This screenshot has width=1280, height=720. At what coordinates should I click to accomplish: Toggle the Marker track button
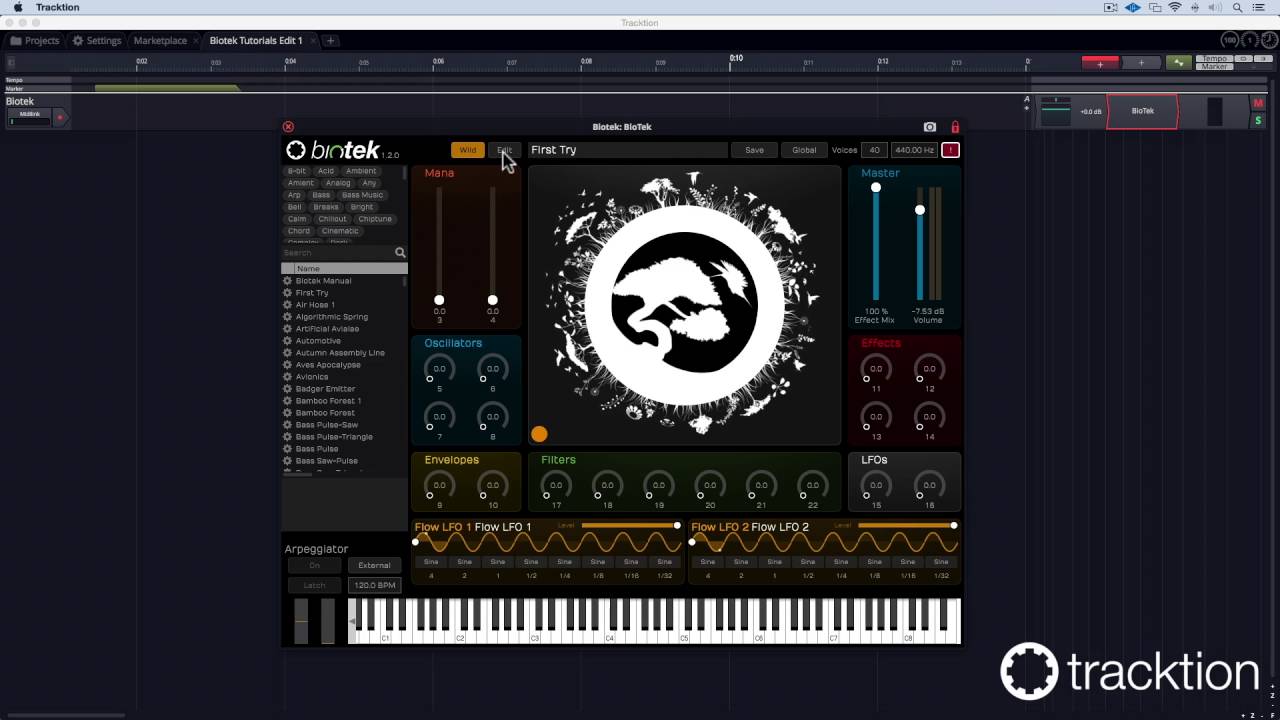[1214, 66]
